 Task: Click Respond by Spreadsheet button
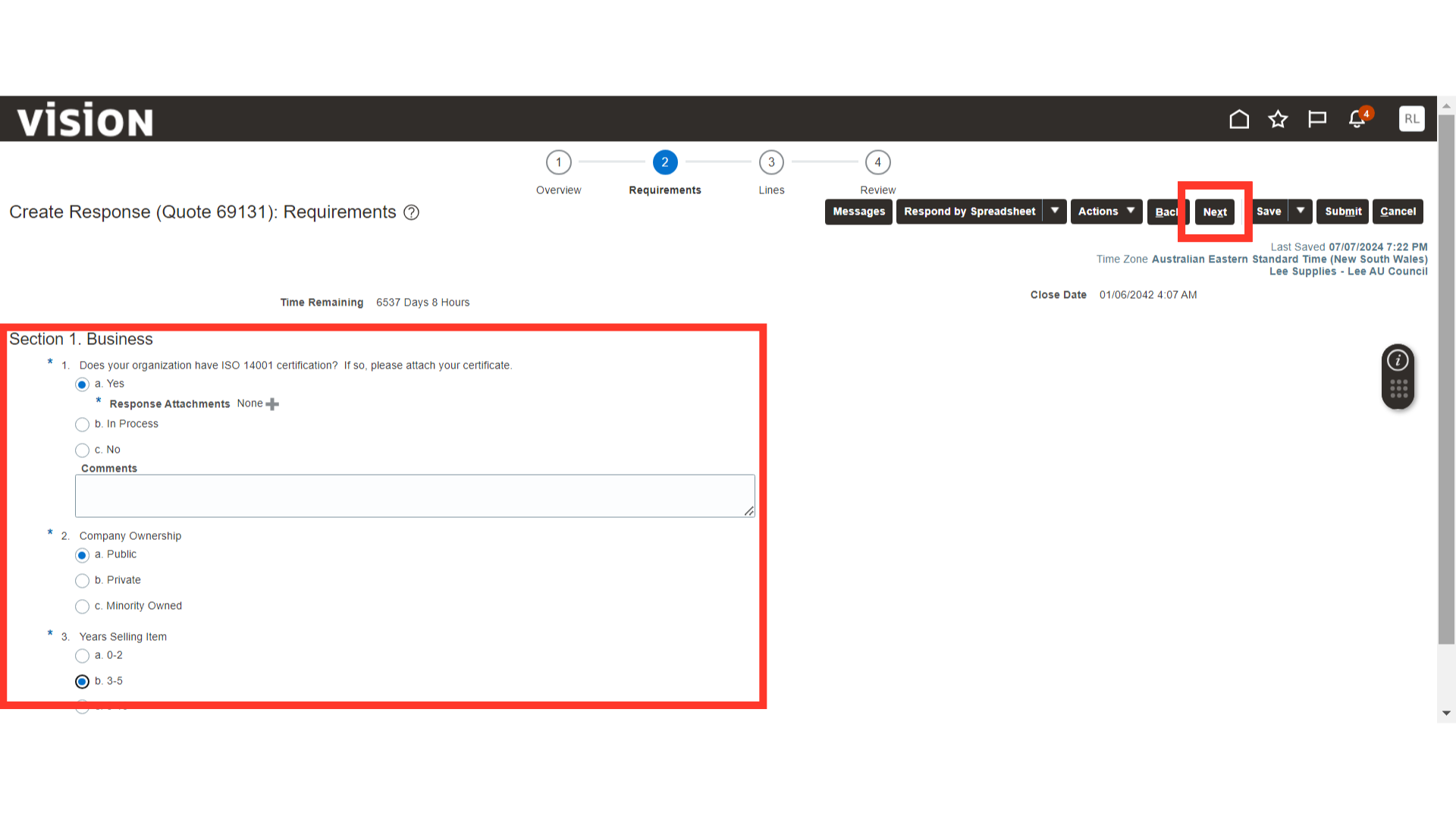969,212
